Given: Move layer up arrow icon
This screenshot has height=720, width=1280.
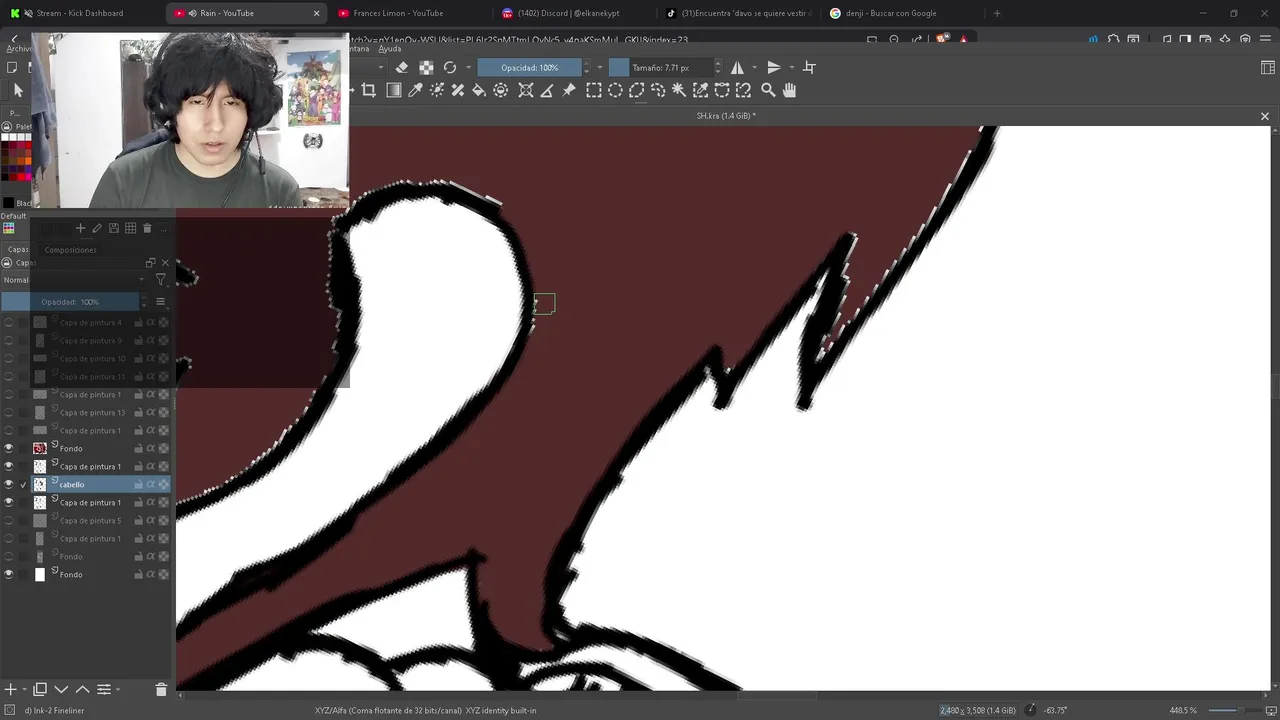Looking at the screenshot, I should point(82,689).
